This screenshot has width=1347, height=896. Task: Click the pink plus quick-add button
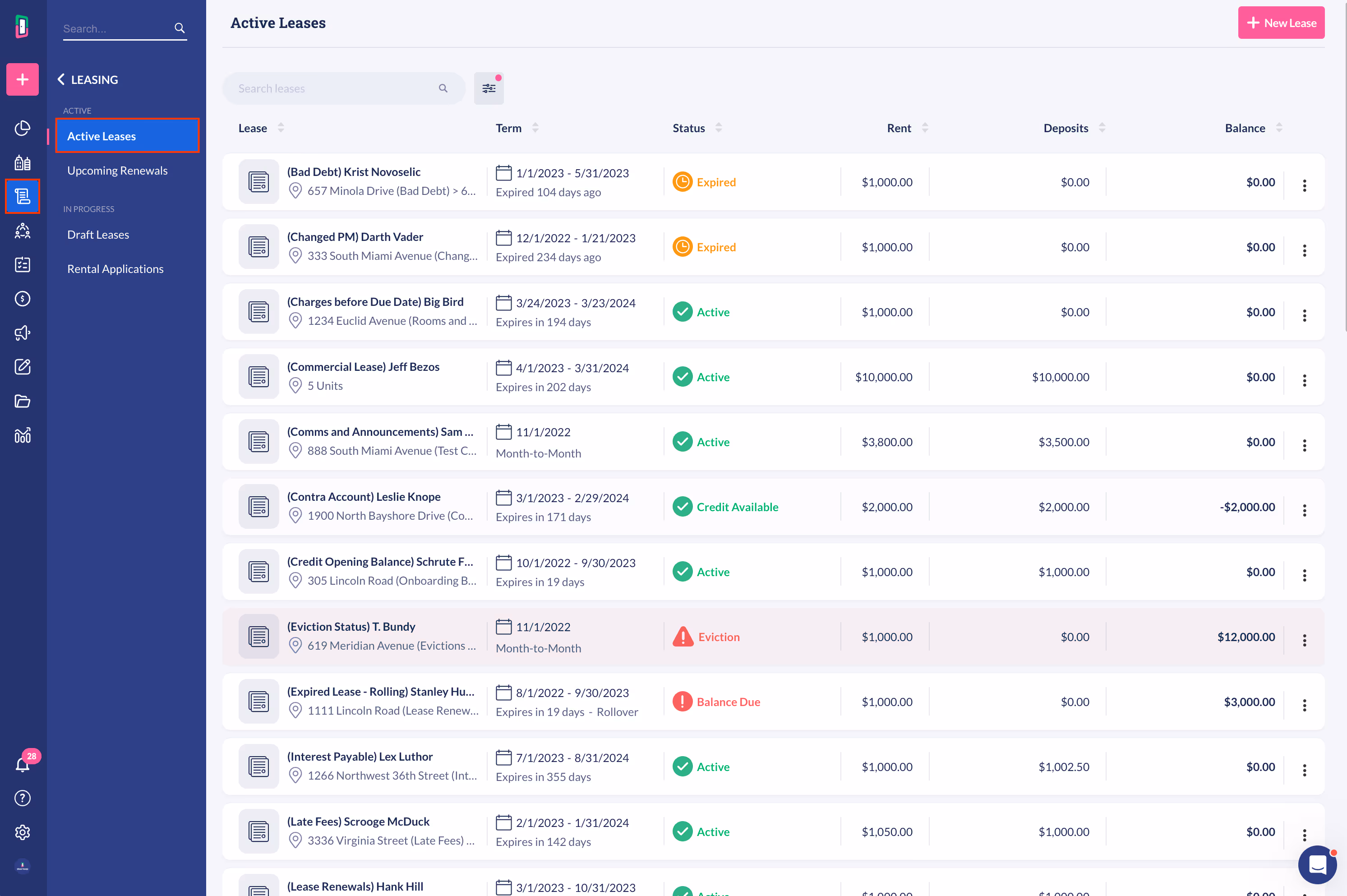tap(22, 79)
